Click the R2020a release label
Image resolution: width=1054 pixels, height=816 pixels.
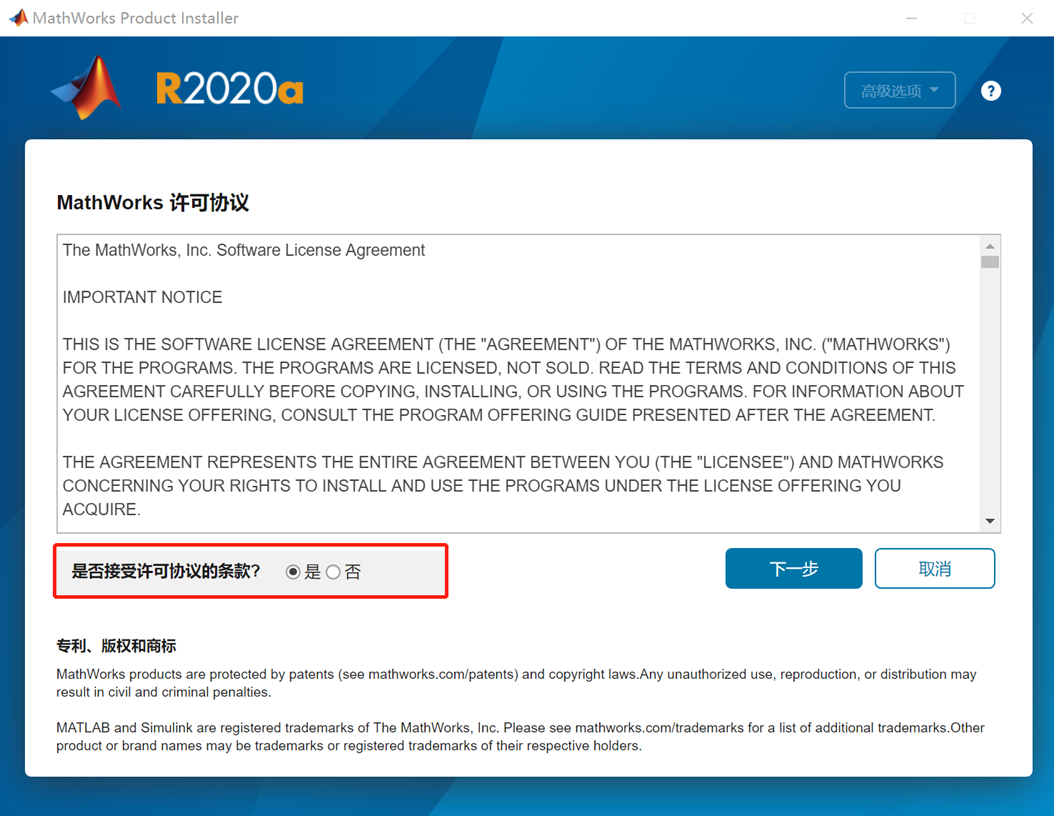229,89
